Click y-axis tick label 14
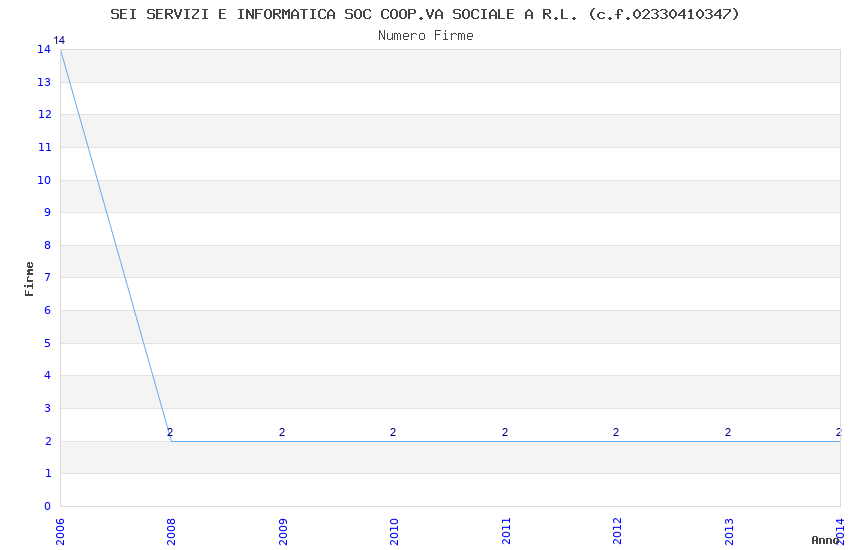This screenshot has height=550, width=850. tap(44, 49)
